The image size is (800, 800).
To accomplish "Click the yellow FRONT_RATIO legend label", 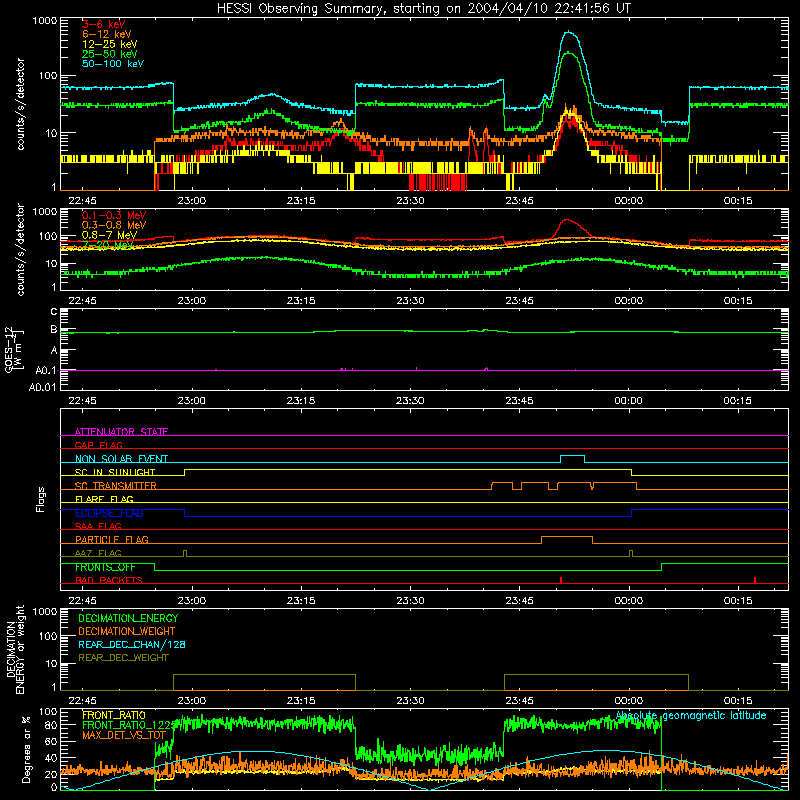I will click(114, 715).
